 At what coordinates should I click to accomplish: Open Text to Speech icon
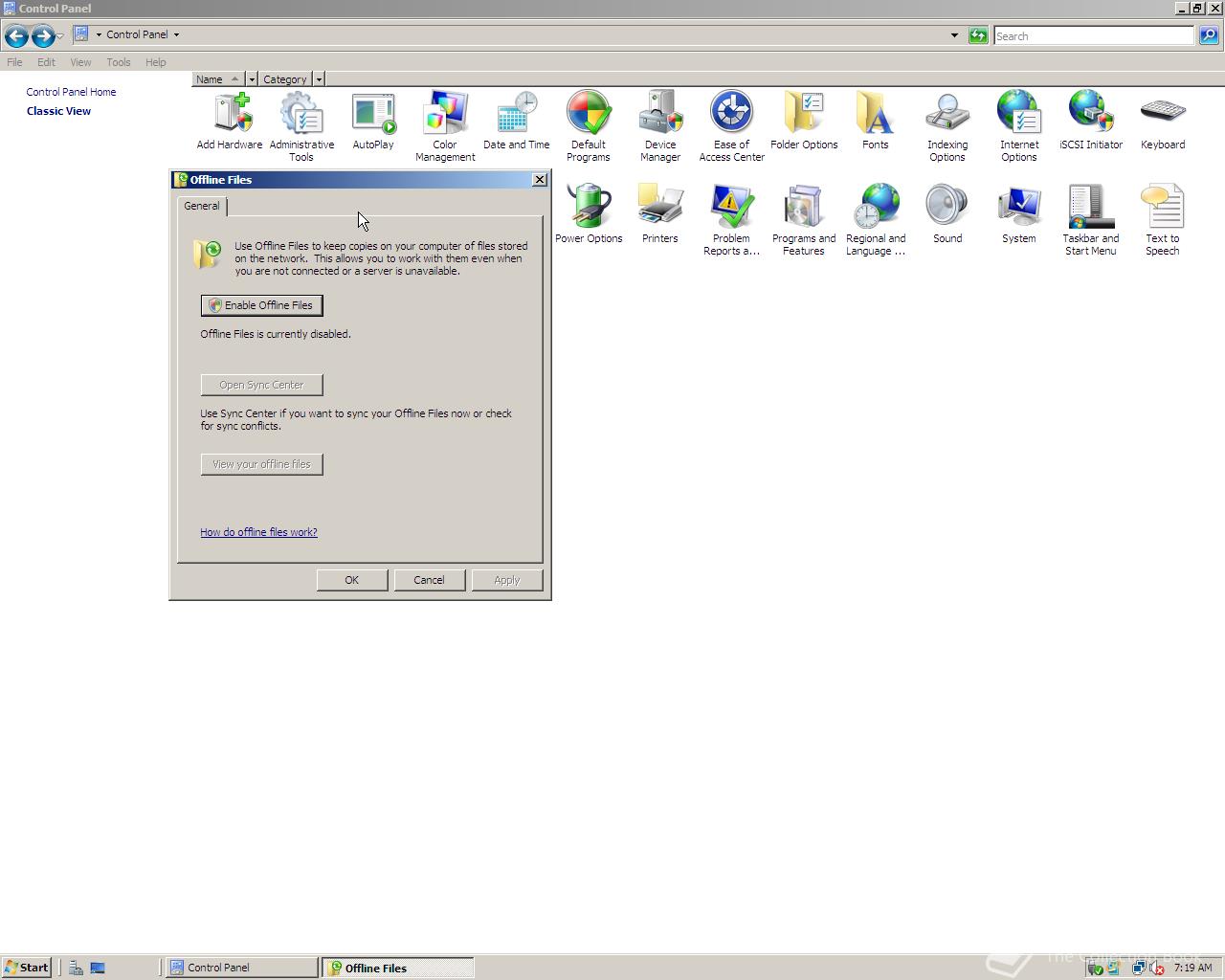[1163, 220]
